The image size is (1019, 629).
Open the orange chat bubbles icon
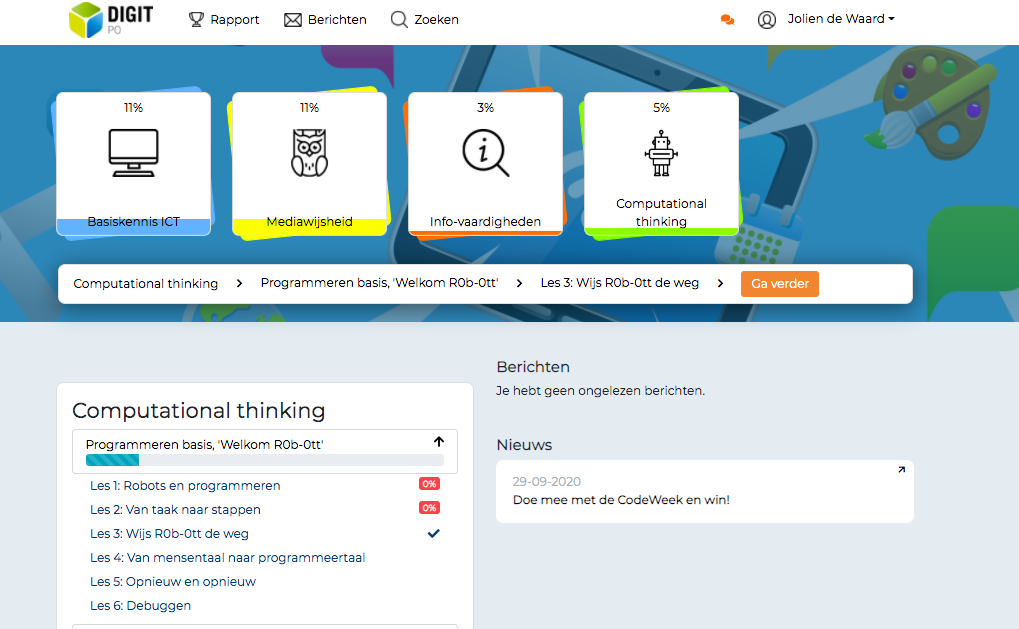[x=727, y=20]
